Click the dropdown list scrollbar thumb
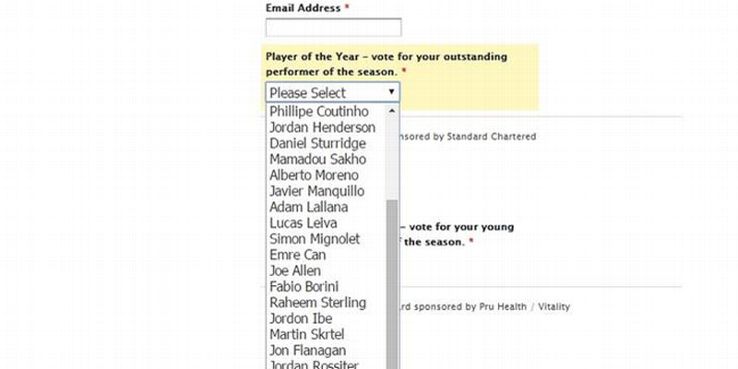The image size is (738, 369). point(392,284)
